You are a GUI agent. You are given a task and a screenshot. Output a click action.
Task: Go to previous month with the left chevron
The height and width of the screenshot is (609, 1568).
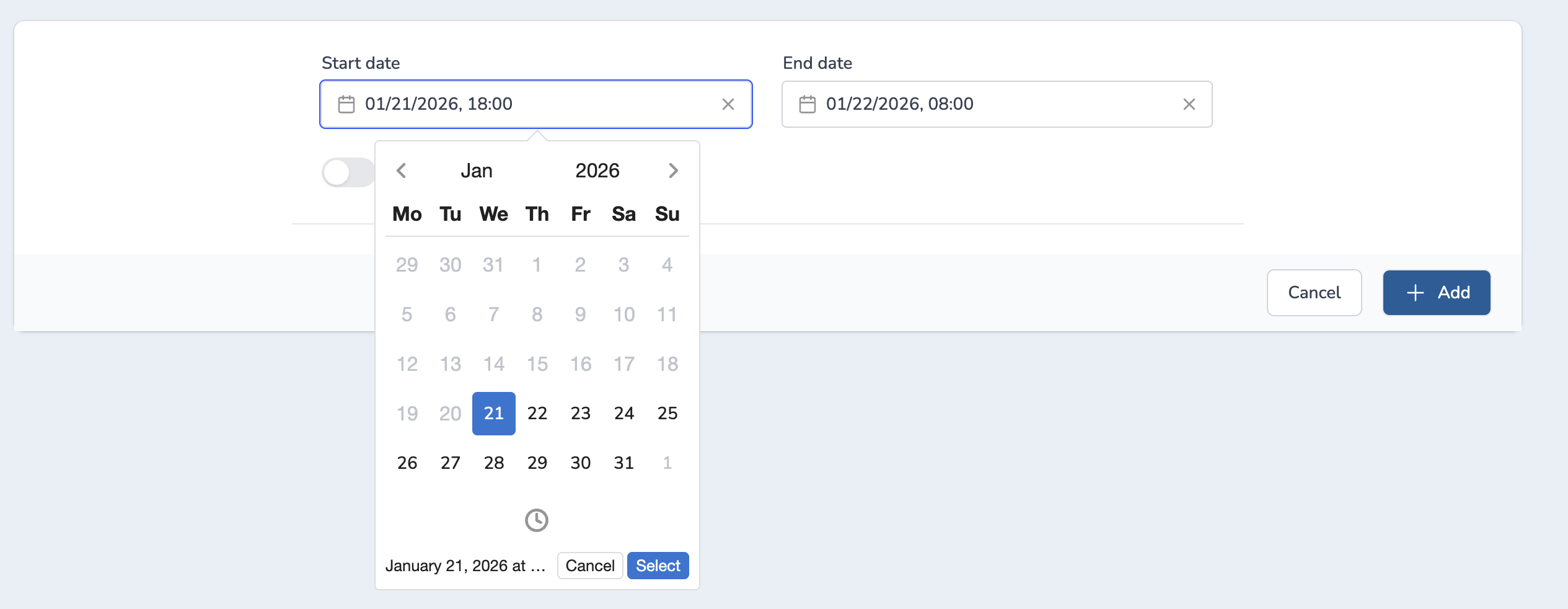[402, 171]
